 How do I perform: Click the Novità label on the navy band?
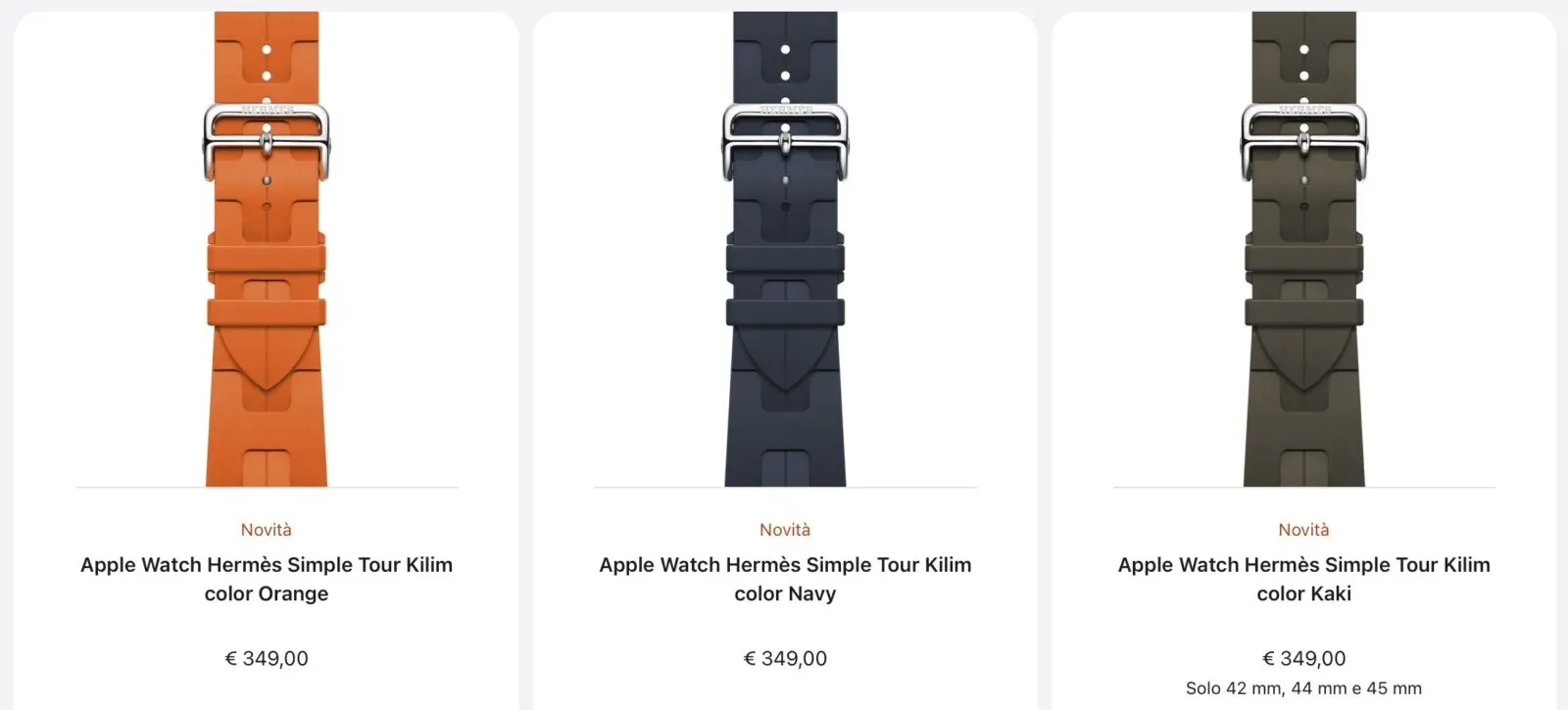(785, 529)
